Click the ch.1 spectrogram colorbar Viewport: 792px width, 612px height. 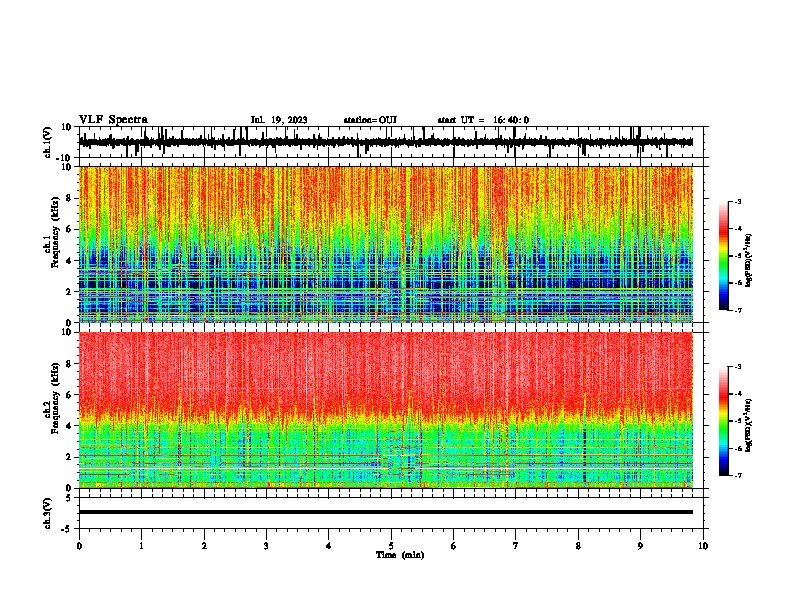[x=723, y=256]
